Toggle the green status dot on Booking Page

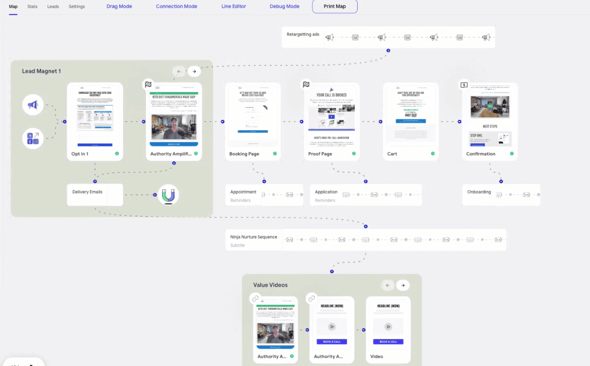pos(275,153)
